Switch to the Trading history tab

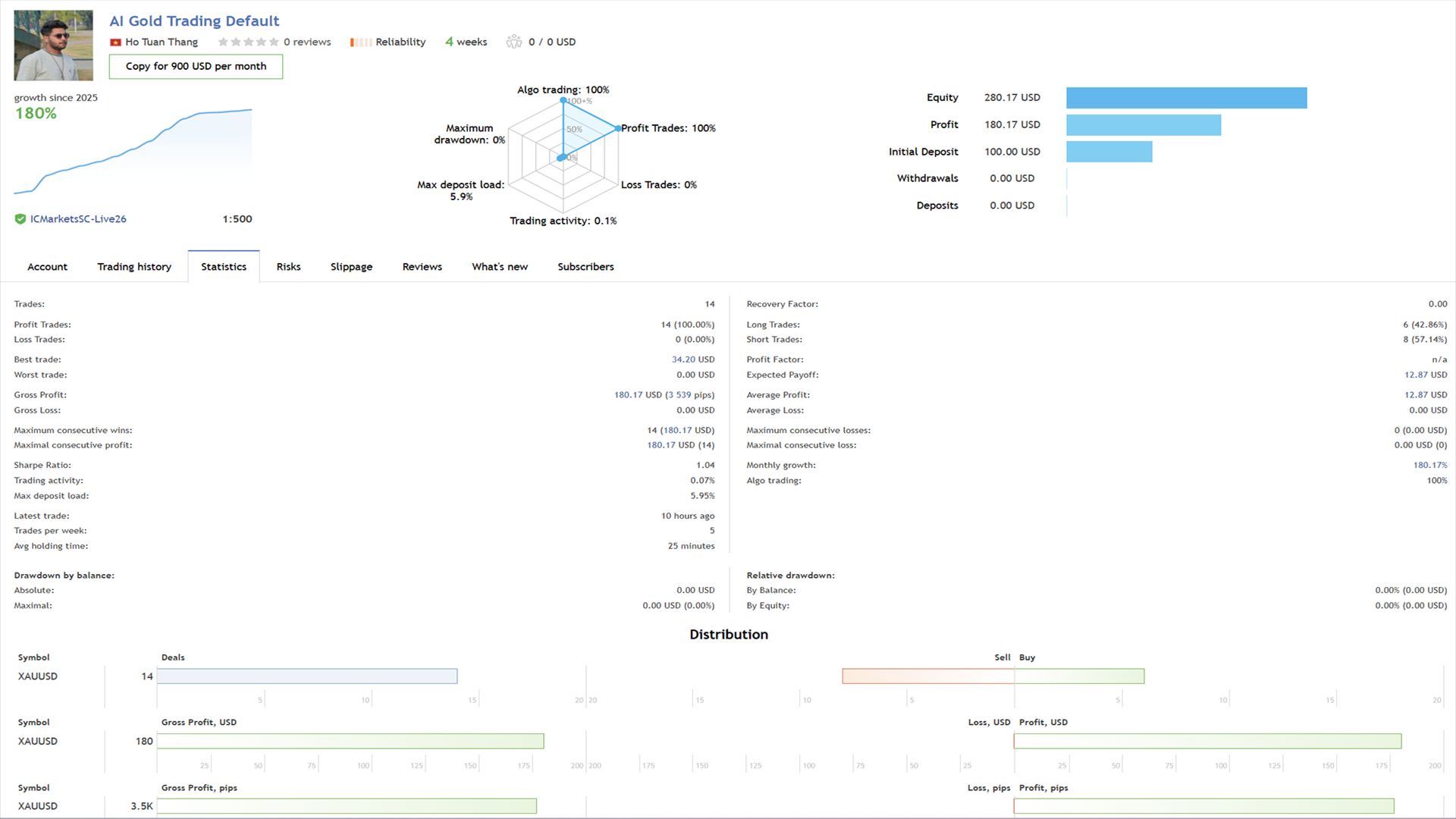point(134,267)
